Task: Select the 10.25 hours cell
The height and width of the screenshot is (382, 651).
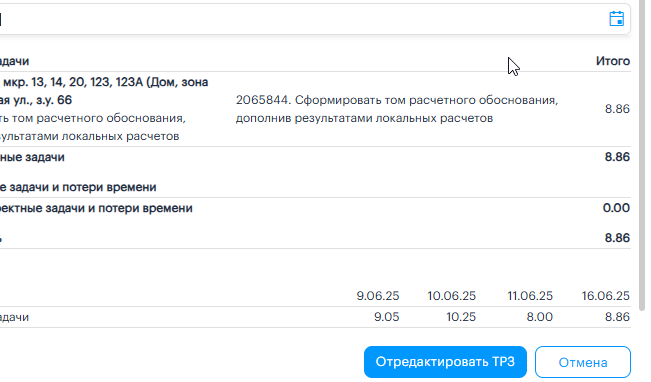Action: pyautogui.click(x=461, y=317)
